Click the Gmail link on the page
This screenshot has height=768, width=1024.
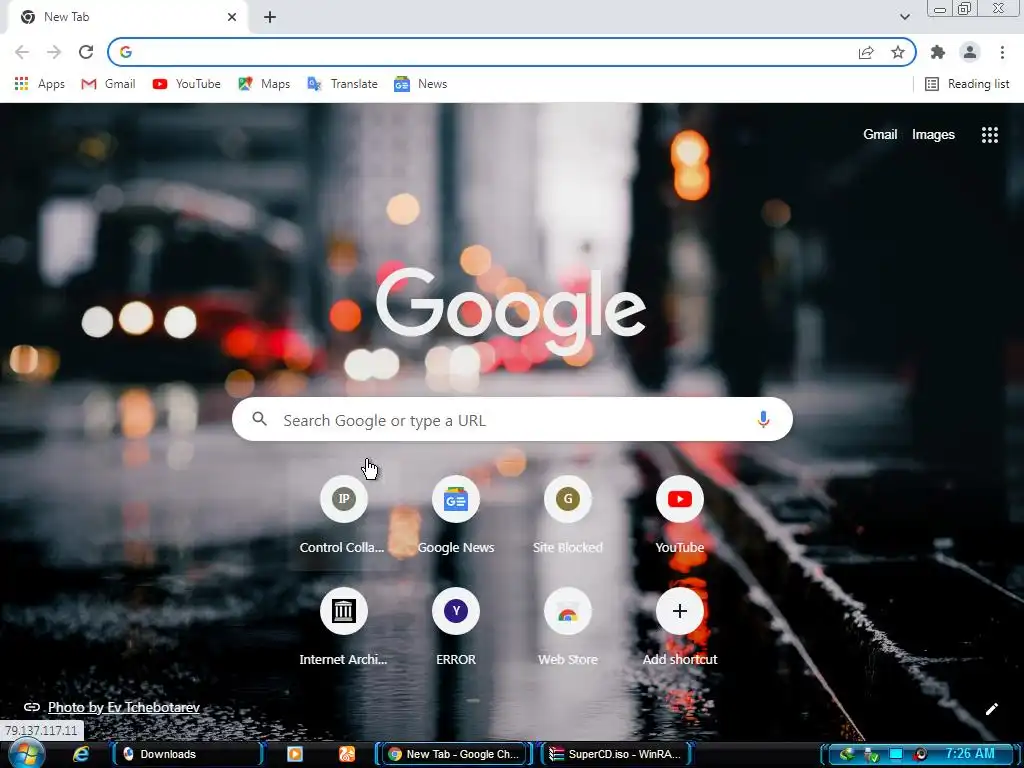[x=880, y=135]
